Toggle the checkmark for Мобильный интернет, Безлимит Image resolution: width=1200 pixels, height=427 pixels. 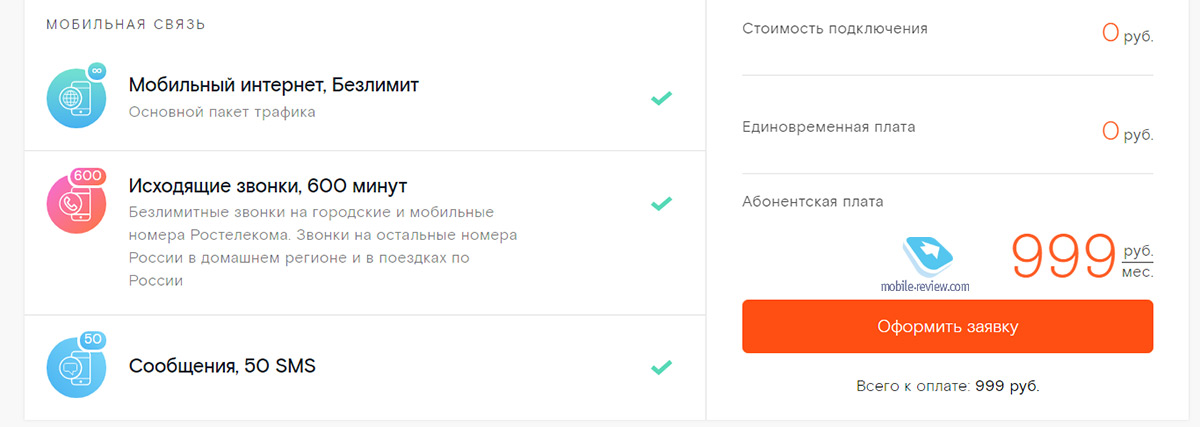661,98
